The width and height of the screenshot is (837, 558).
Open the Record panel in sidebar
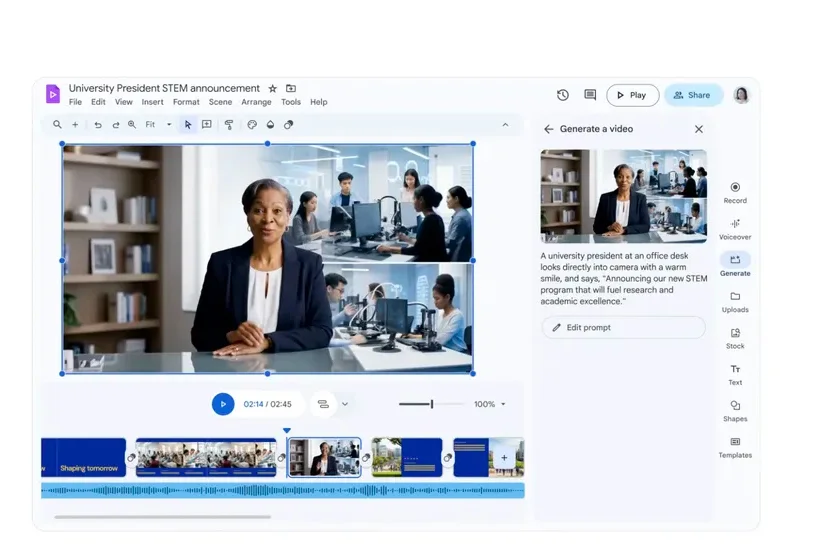(735, 192)
